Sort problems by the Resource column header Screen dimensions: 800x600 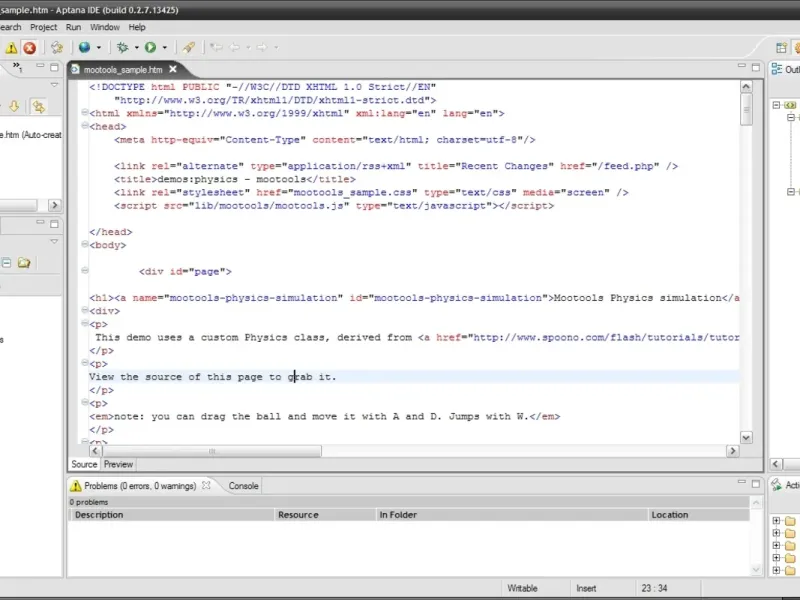click(x=298, y=515)
